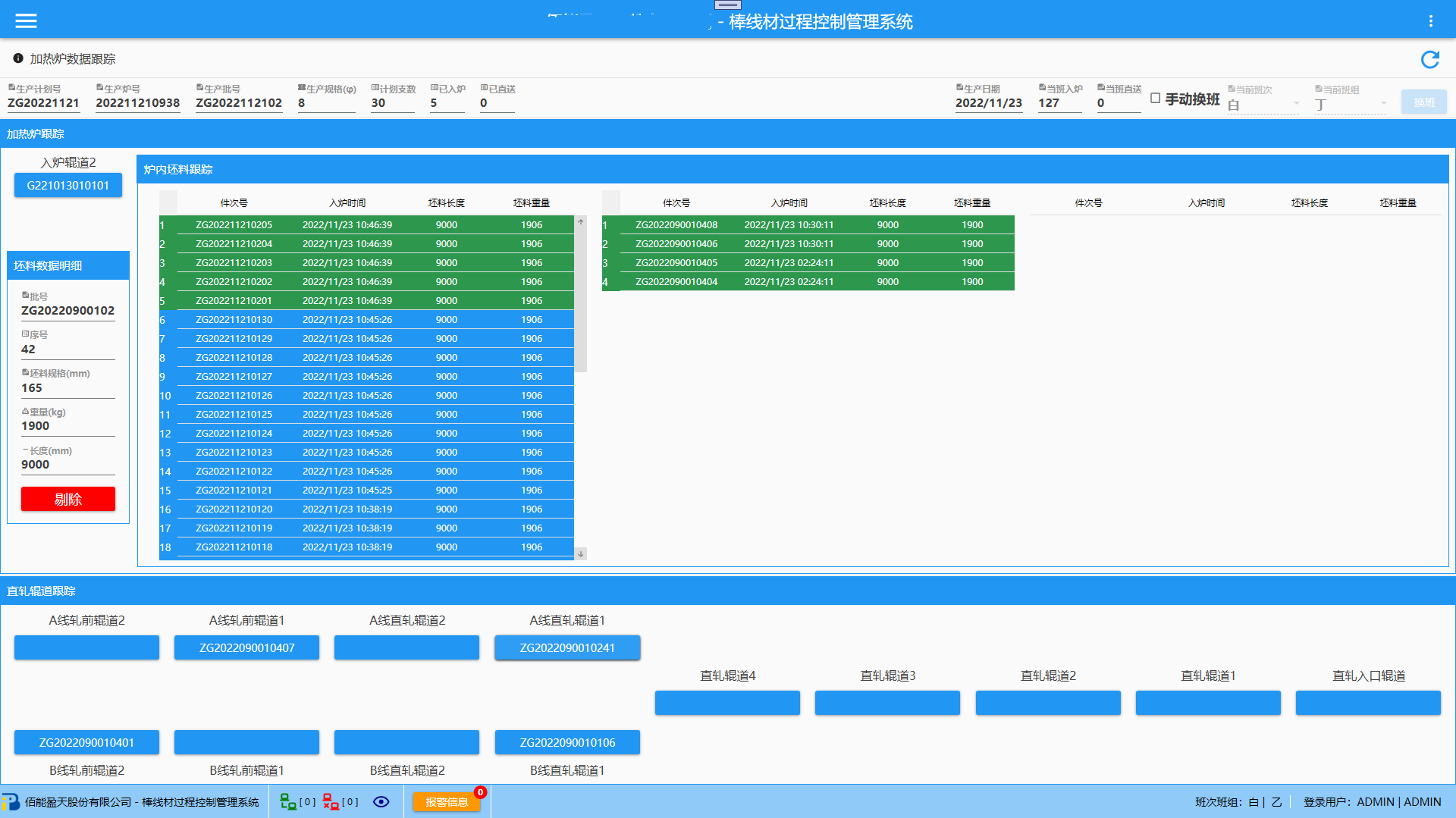Click the scroll-down arrow of billet table
Image resolution: width=1456 pixels, height=818 pixels.
[x=581, y=553]
